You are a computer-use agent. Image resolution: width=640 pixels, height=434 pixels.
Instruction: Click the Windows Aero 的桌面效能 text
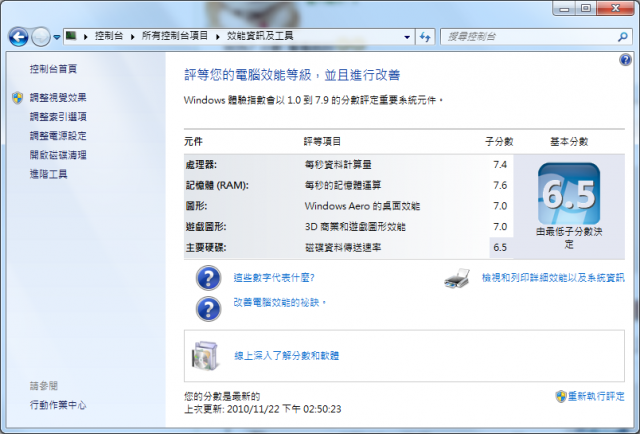click(362, 206)
